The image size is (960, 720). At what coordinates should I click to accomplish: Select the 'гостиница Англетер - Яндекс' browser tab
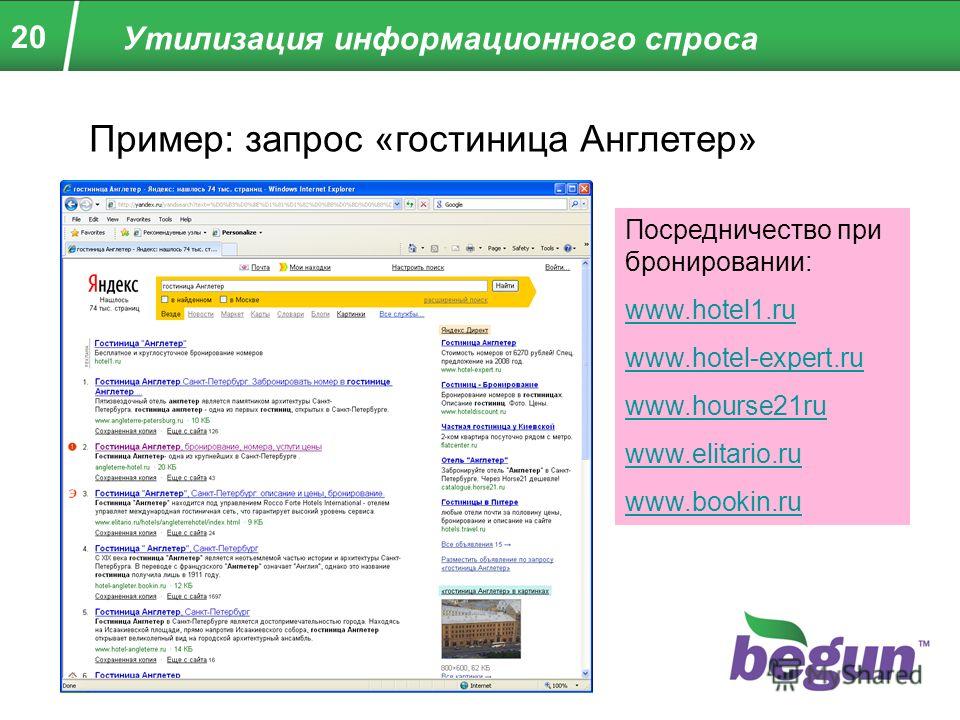[x=143, y=249]
